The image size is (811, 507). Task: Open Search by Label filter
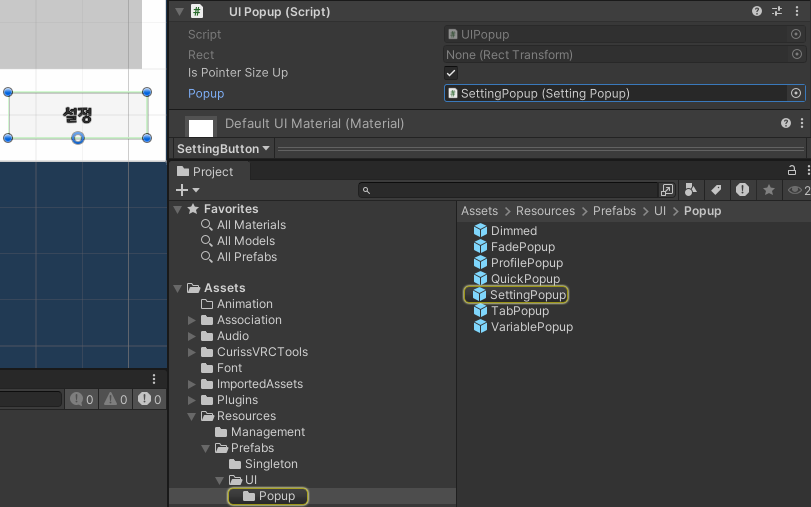pos(716,190)
